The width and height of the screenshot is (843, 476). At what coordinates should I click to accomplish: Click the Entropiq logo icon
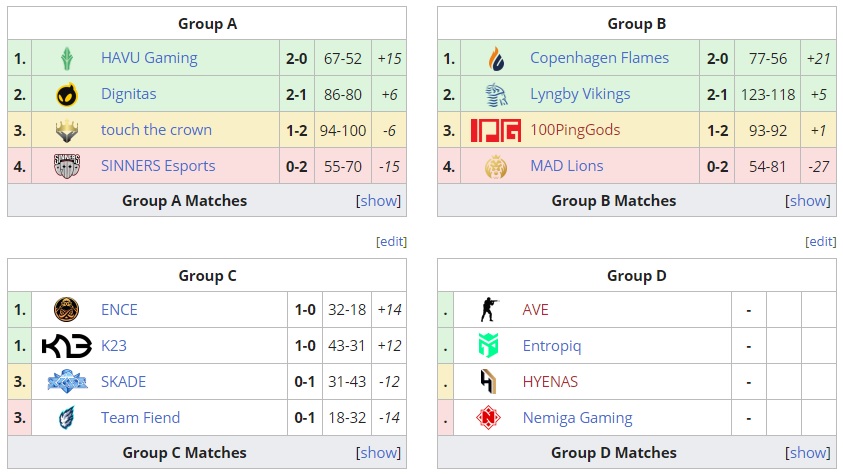pyautogui.click(x=488, y=346)
